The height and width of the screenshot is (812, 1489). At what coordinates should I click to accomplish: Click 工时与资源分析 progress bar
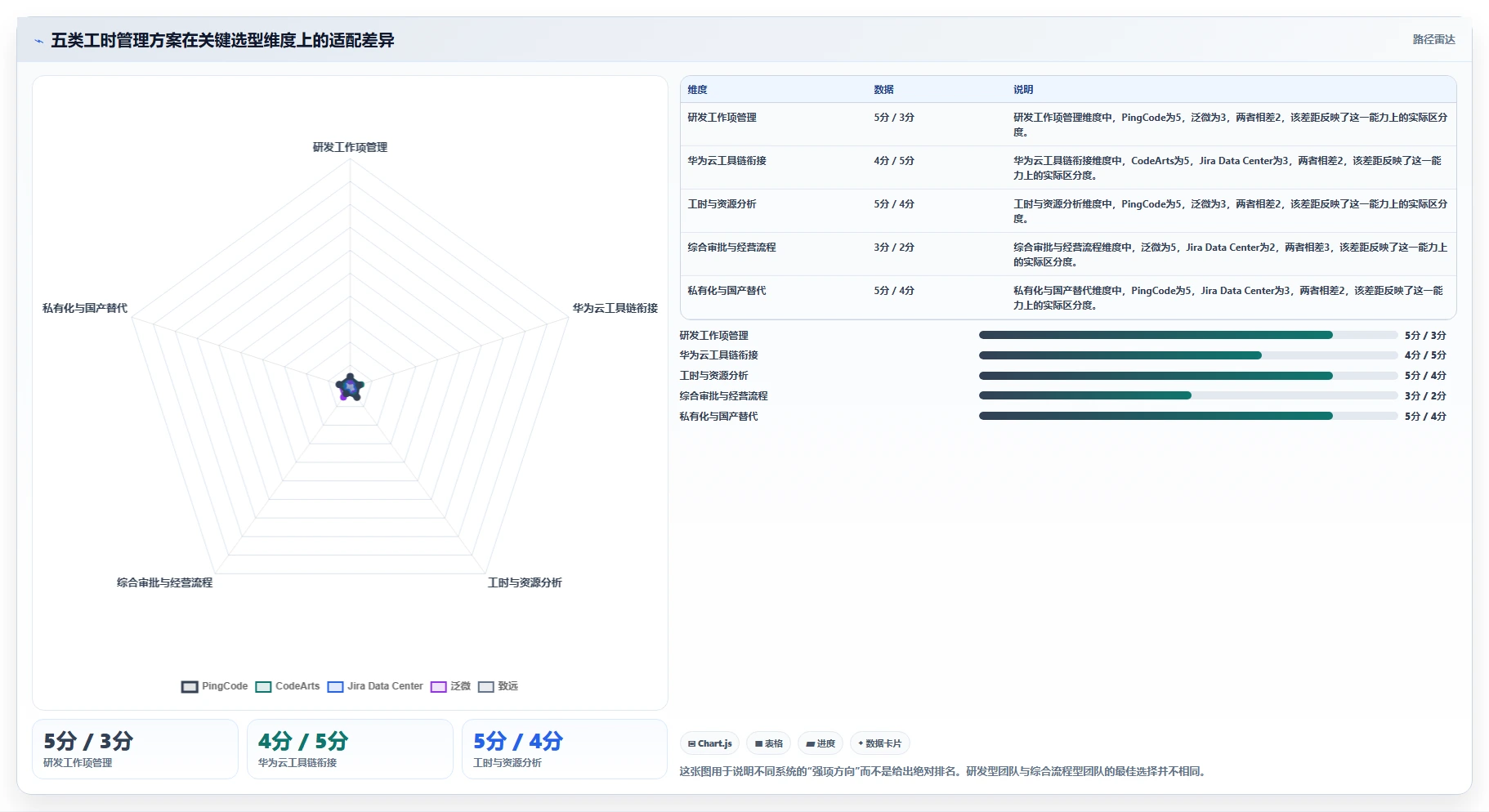click(x=1188, y=376)
